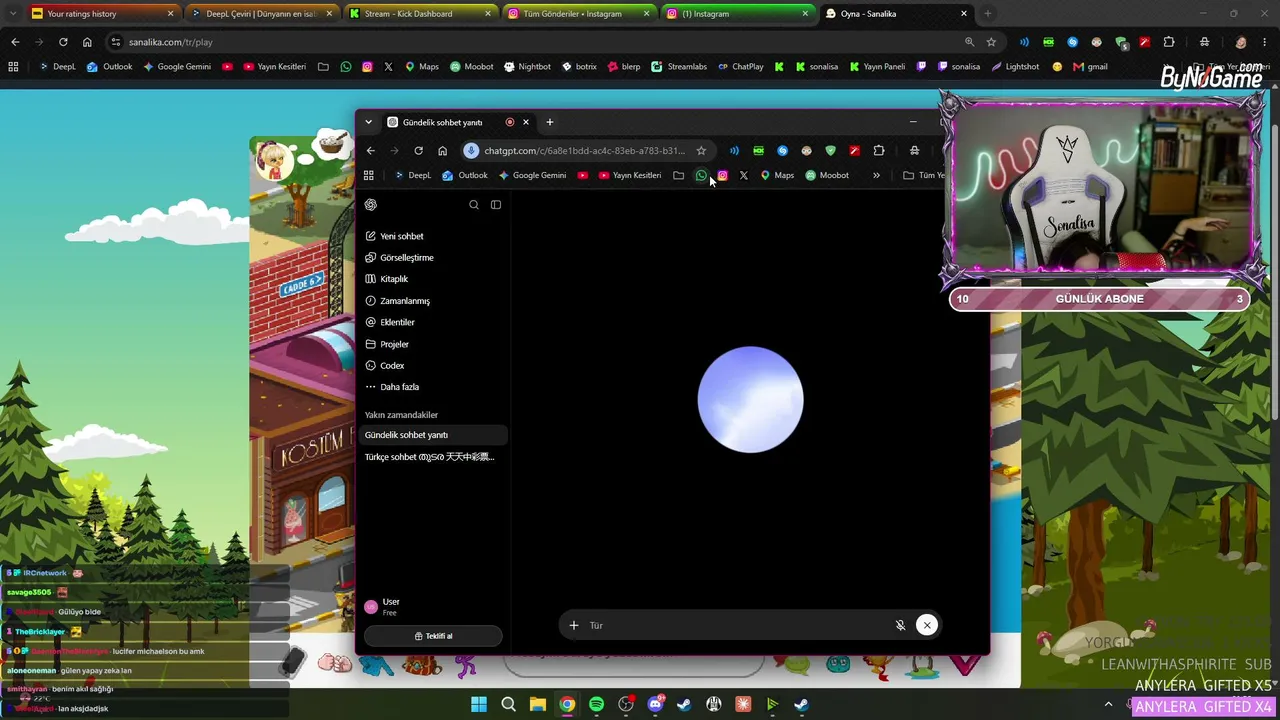Click the chatgpt.com address bar URL
1280x720 pixels.
pos(585,151)
